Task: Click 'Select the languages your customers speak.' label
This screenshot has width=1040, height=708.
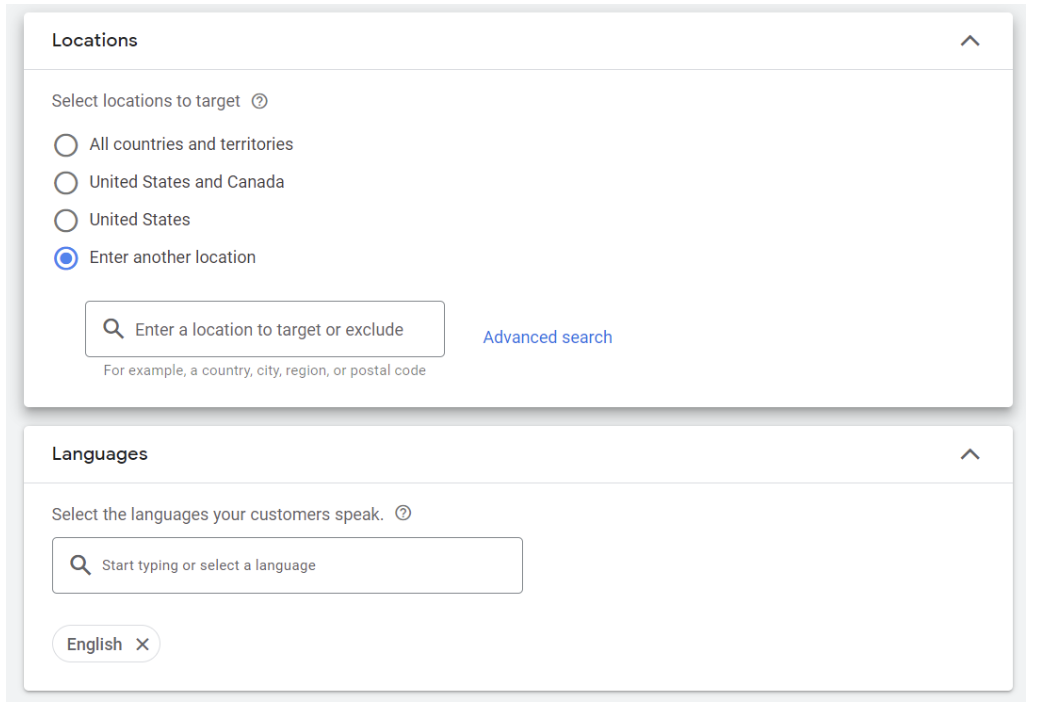Action: (x=218, y=514)
